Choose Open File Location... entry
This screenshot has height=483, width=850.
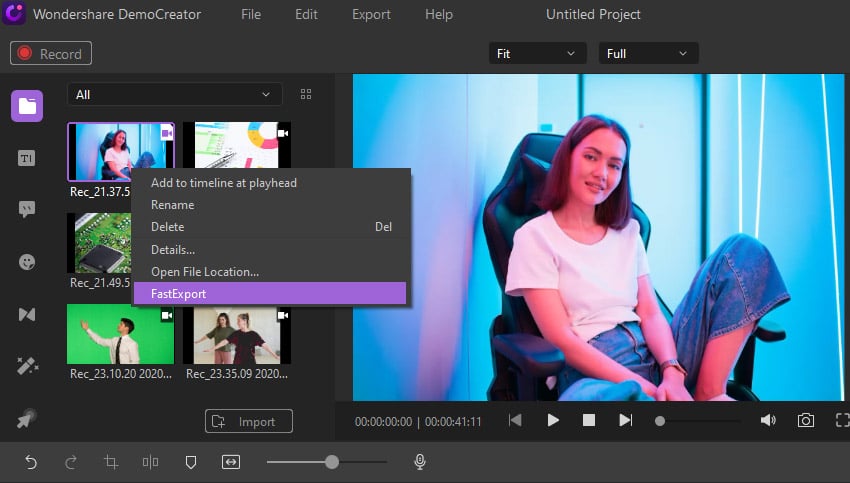[x=269, y=272]
